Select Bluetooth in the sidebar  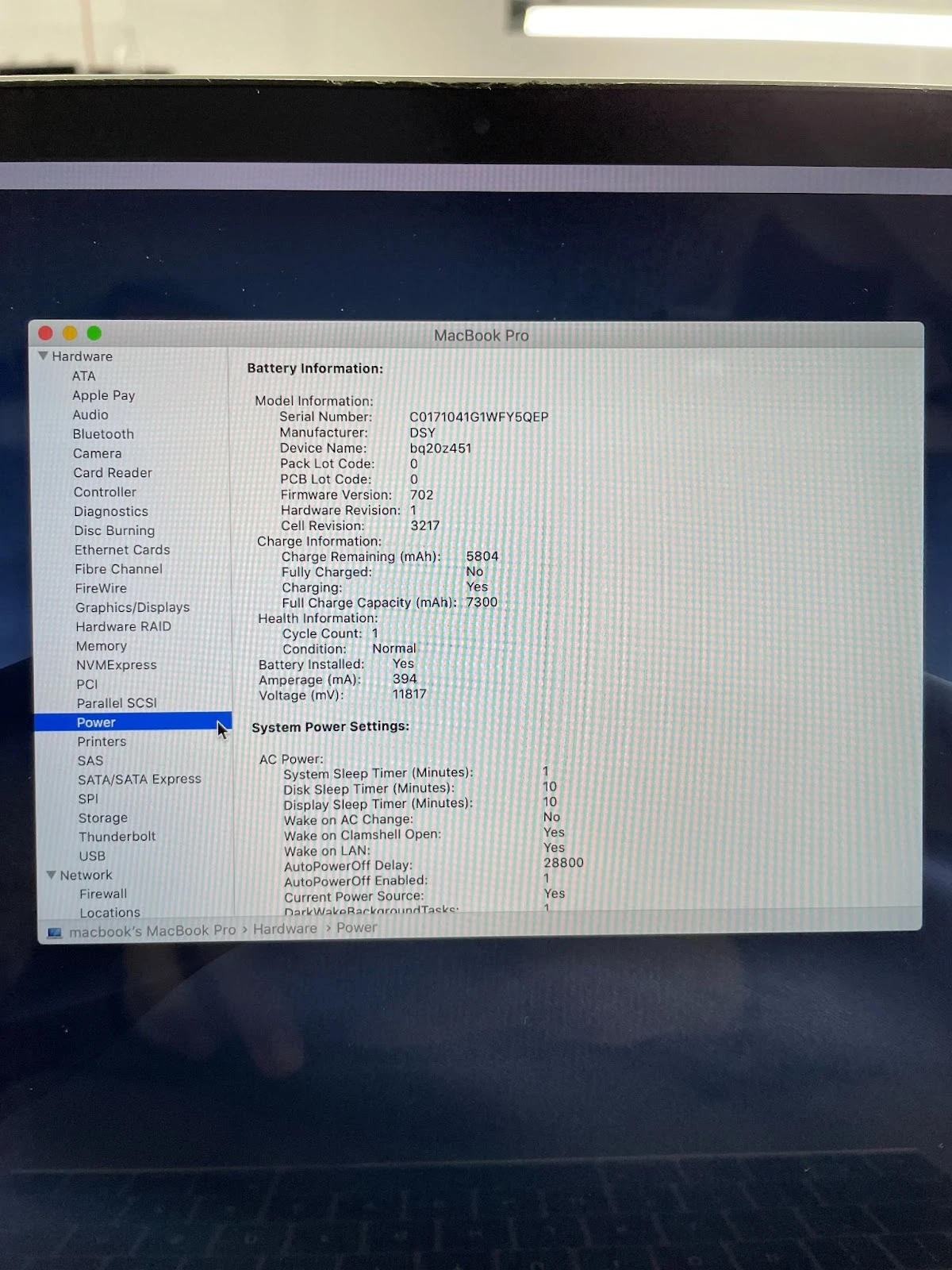(103, 434)
